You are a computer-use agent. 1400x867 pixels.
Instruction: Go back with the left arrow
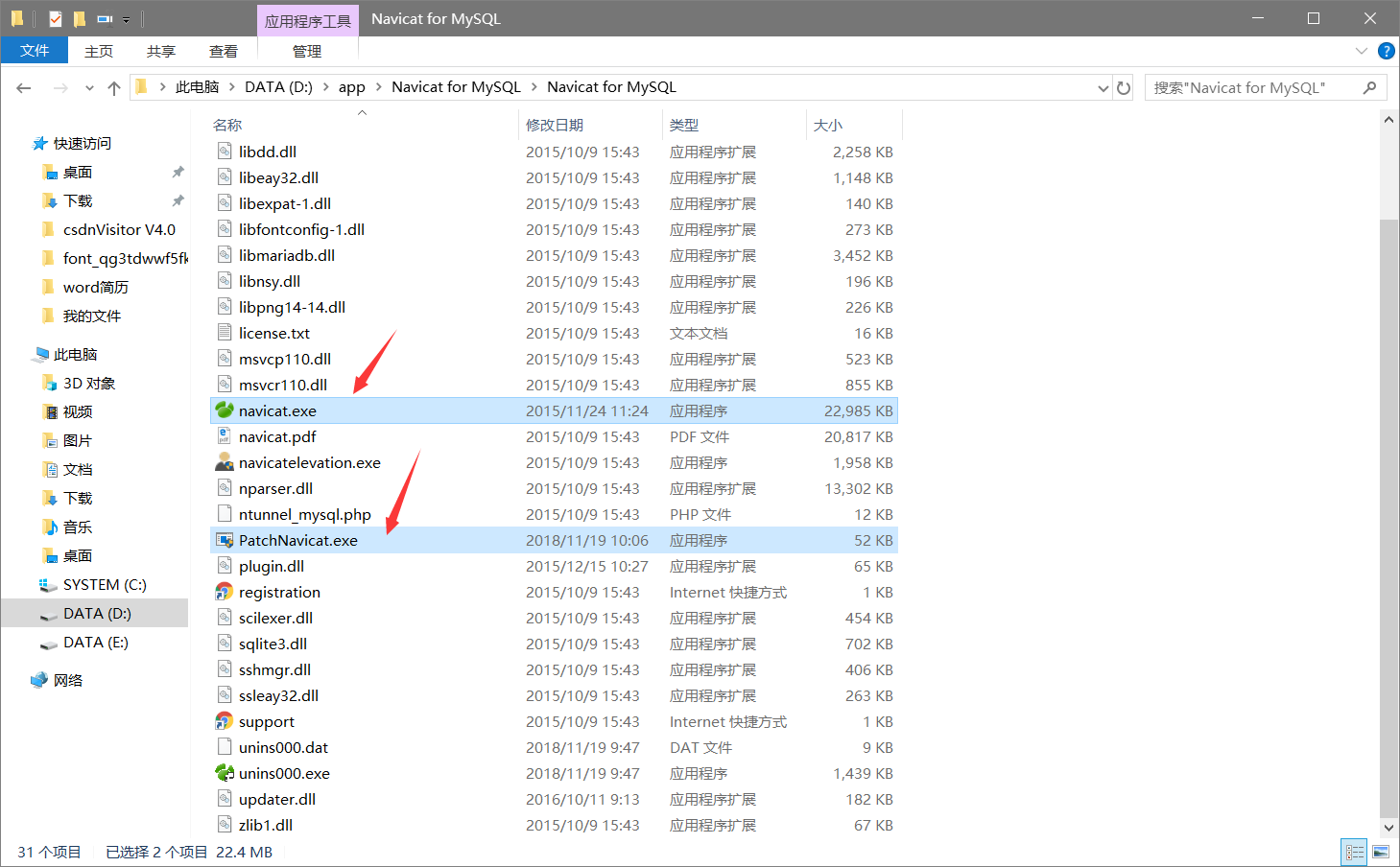[24, 87]
